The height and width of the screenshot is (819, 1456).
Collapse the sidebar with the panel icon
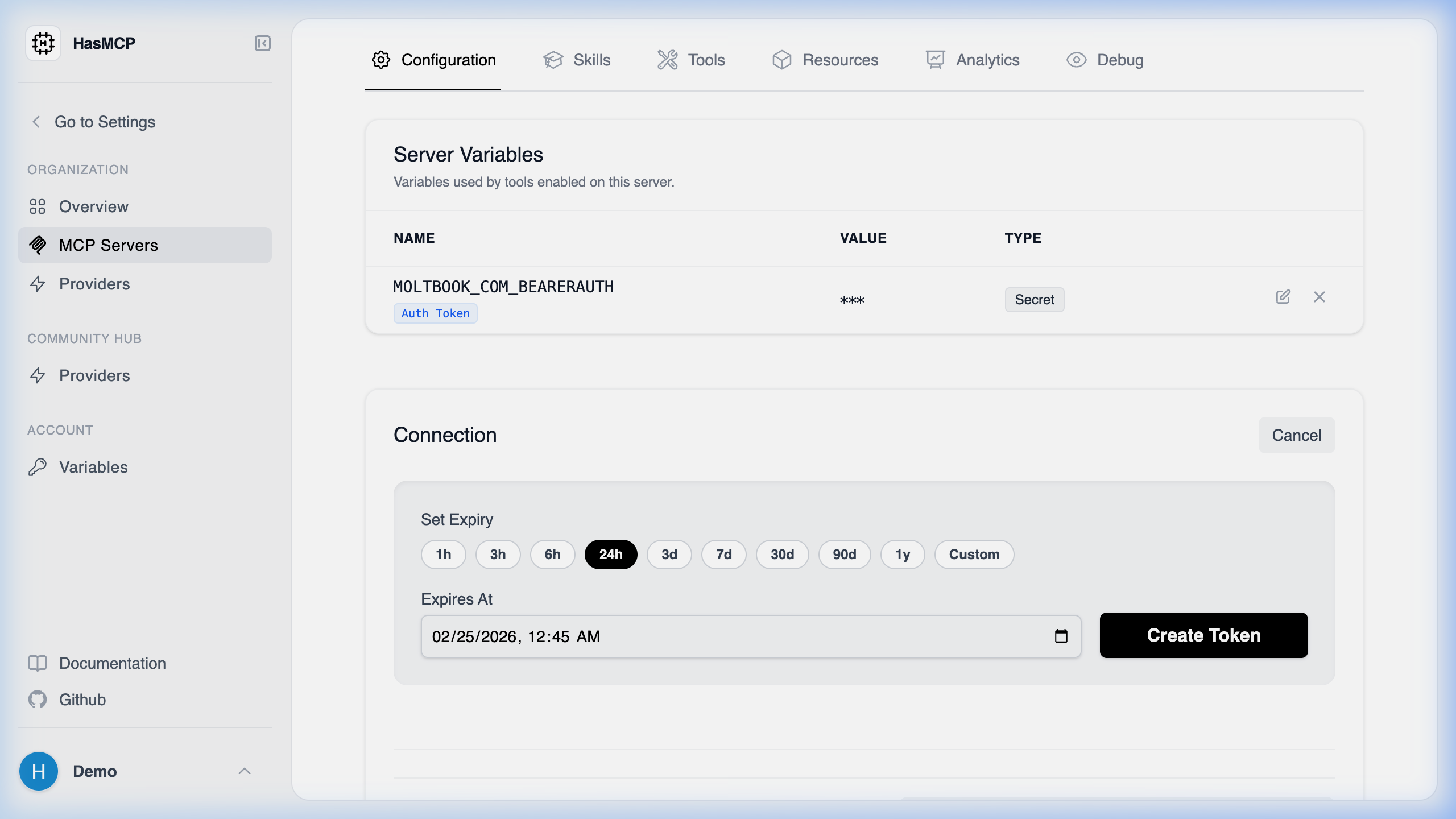pos(262,43)
